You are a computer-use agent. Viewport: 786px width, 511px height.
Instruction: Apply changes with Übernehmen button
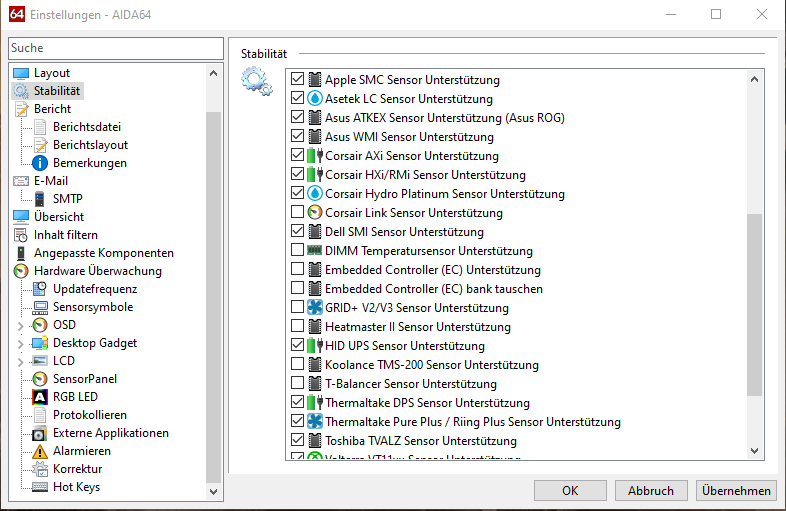tap(736, 490)
